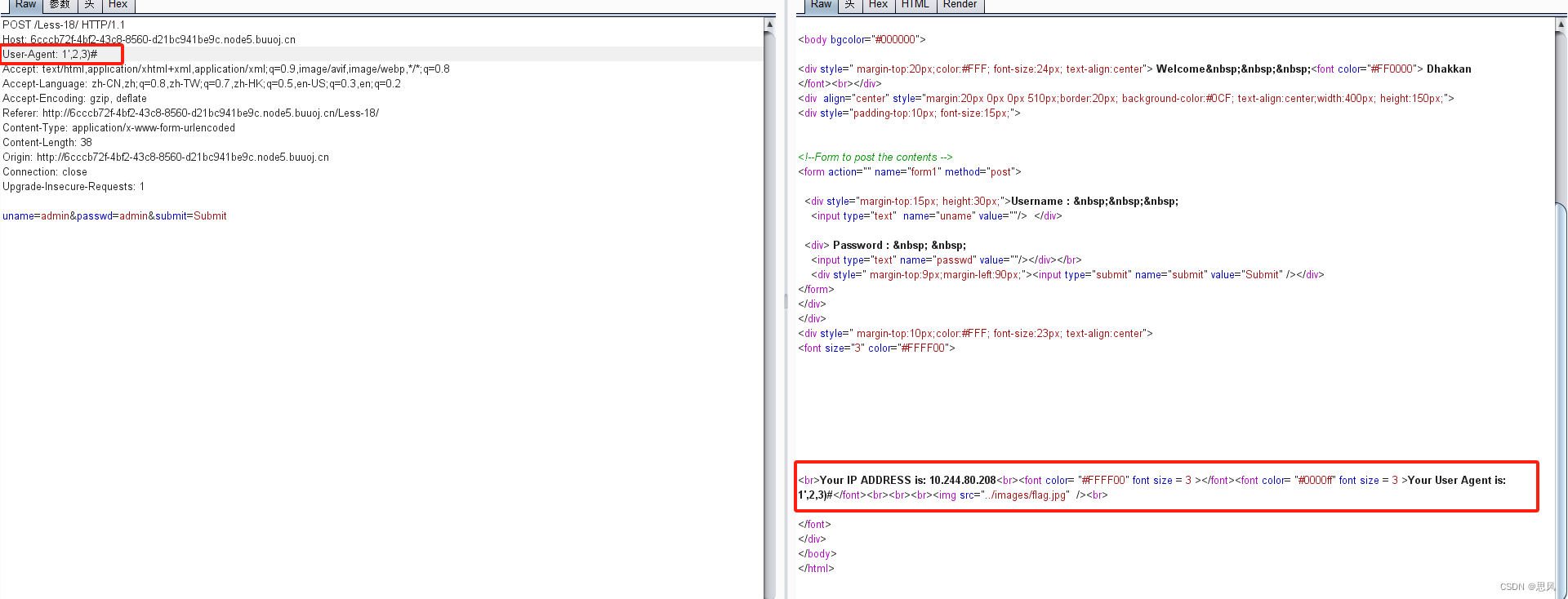This screenshot has height=599, width=1568.
Task: Click the input name="uname" line
Action: (x=936, y=216)
